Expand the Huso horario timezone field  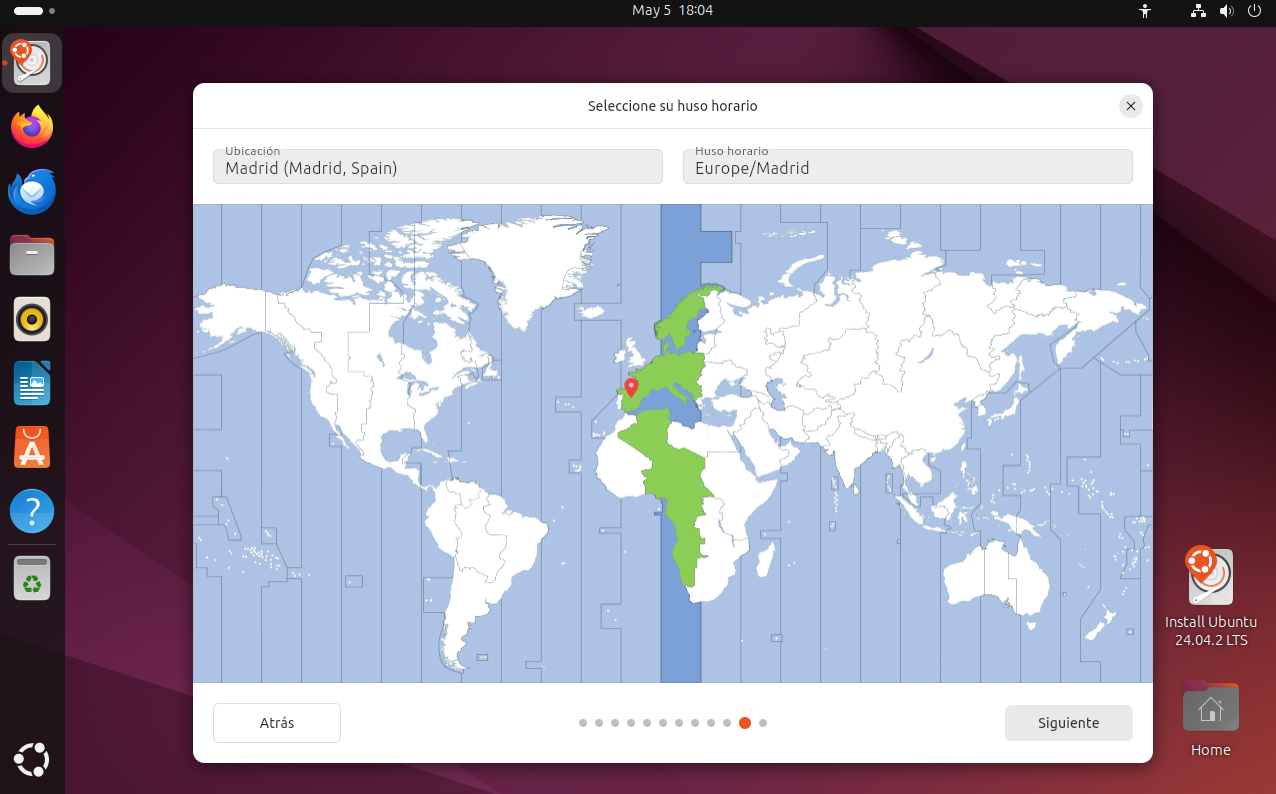click(x=907, y=167)
